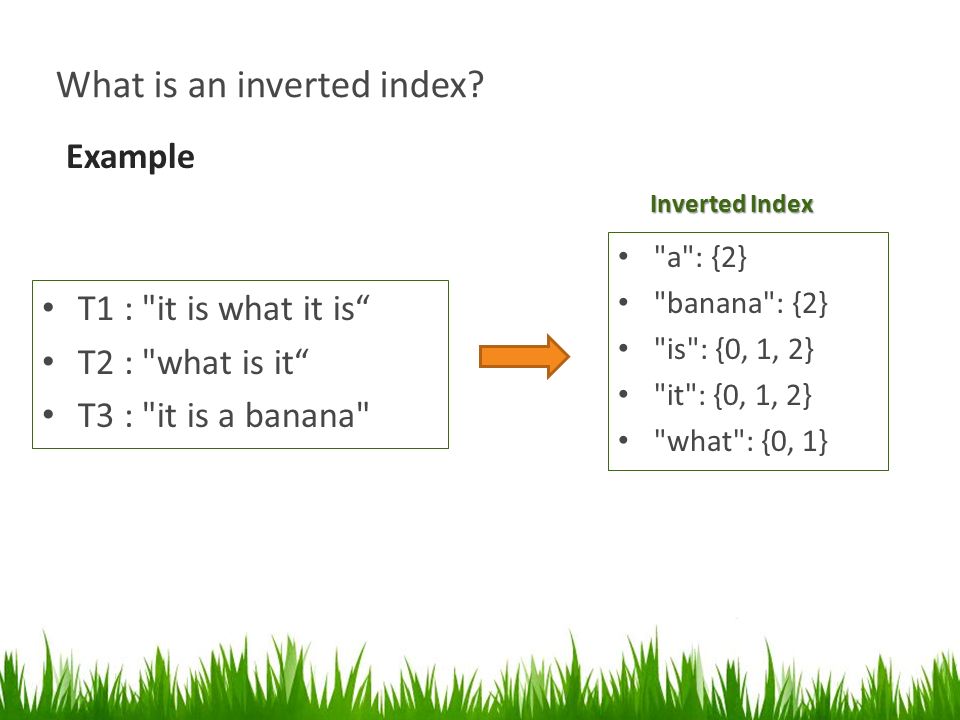Click the bullet before the "banana" entry
The width and height of the screenshot is (960, 720).
coord(623,302)
